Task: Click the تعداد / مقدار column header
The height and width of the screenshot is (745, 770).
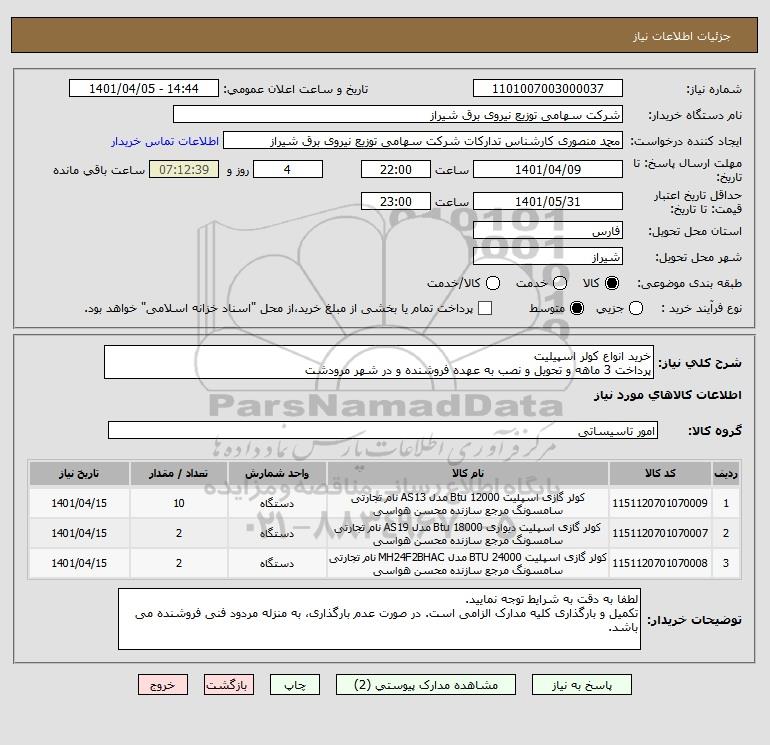Action: [x=179, y=473]
